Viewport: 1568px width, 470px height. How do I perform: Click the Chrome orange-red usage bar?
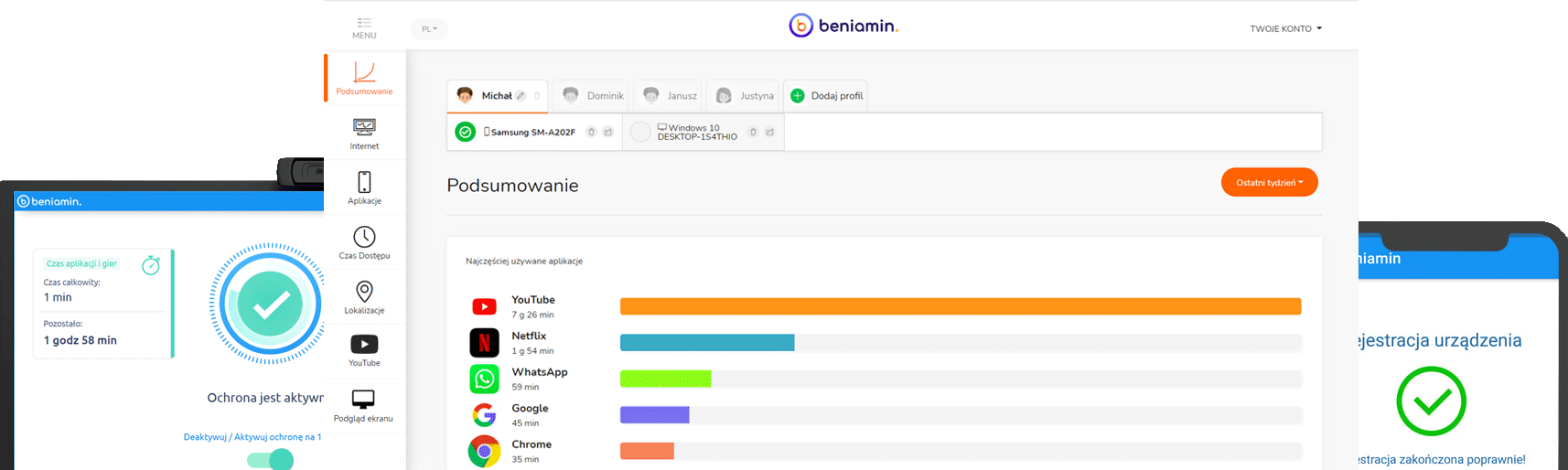coord(647,451)
